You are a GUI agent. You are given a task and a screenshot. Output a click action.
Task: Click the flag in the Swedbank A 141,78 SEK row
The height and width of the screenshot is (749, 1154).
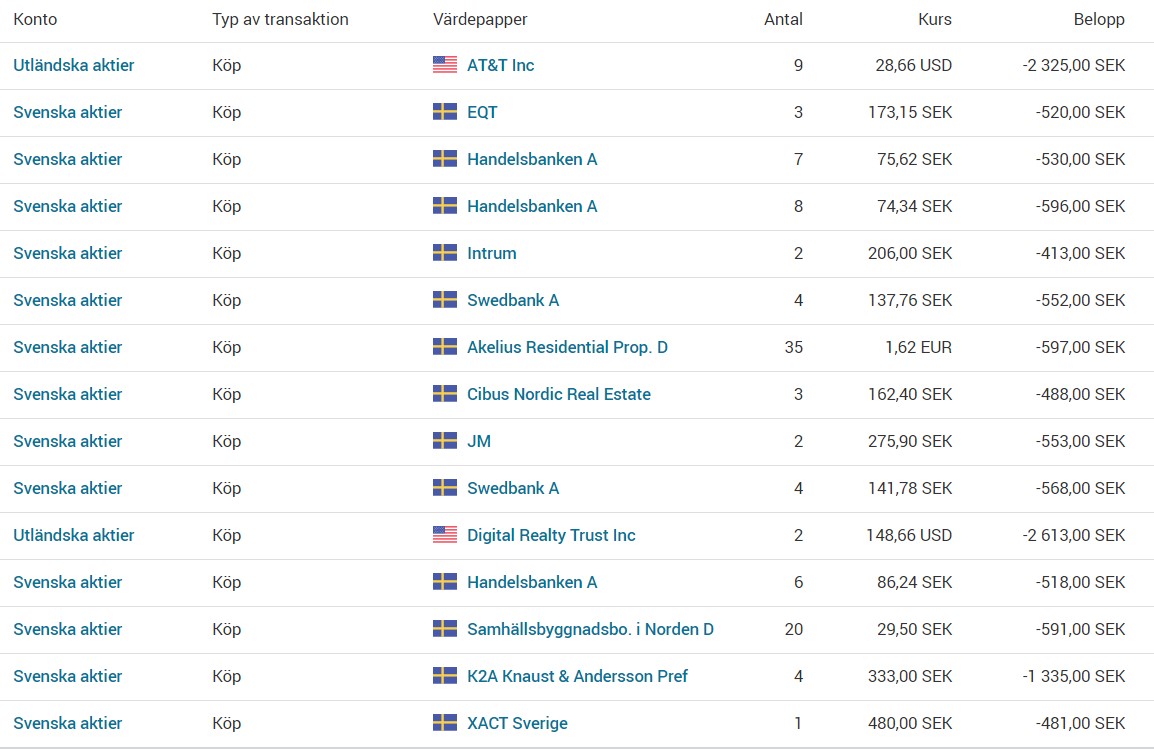click(445, 488)
